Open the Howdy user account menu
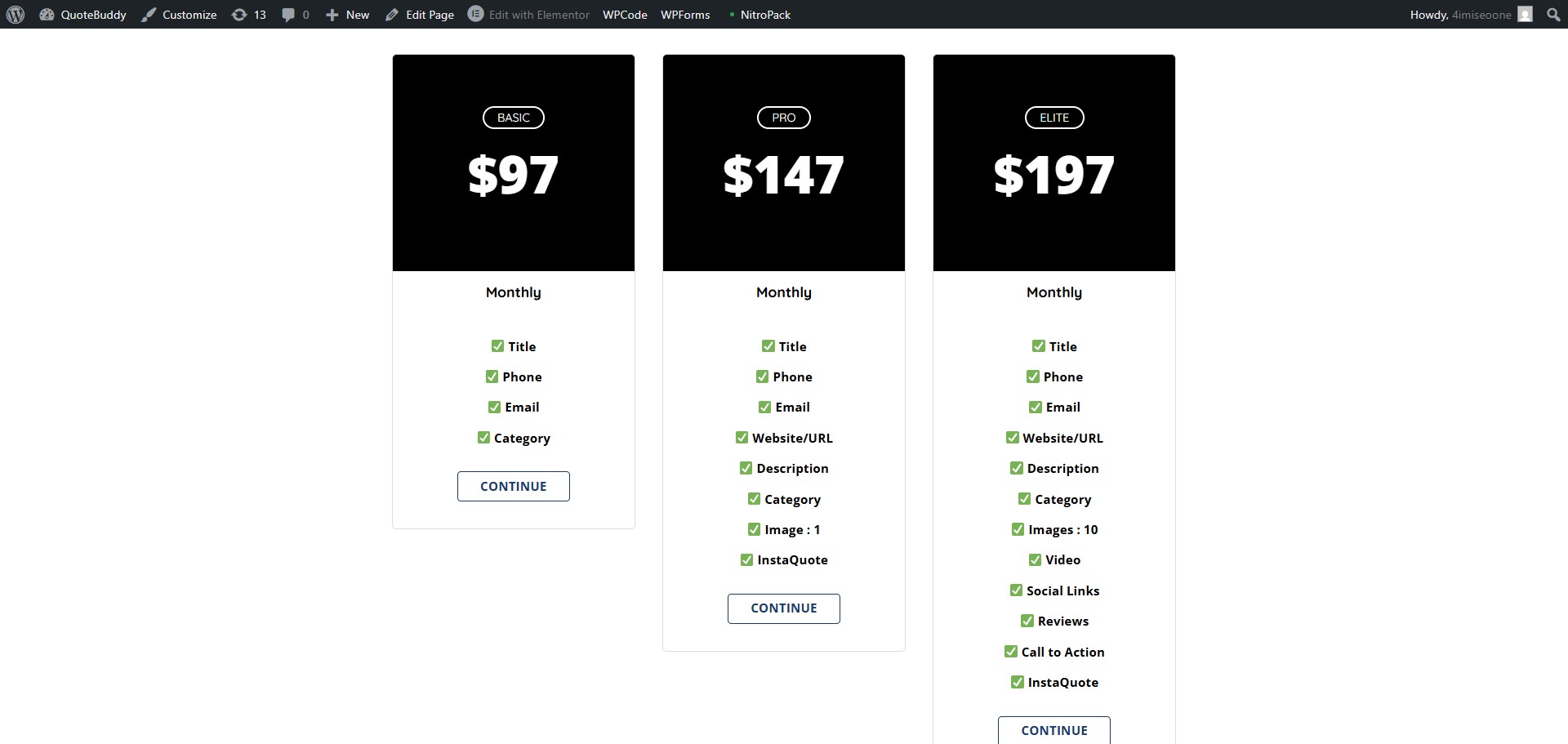 click(x=1460, y=15)
